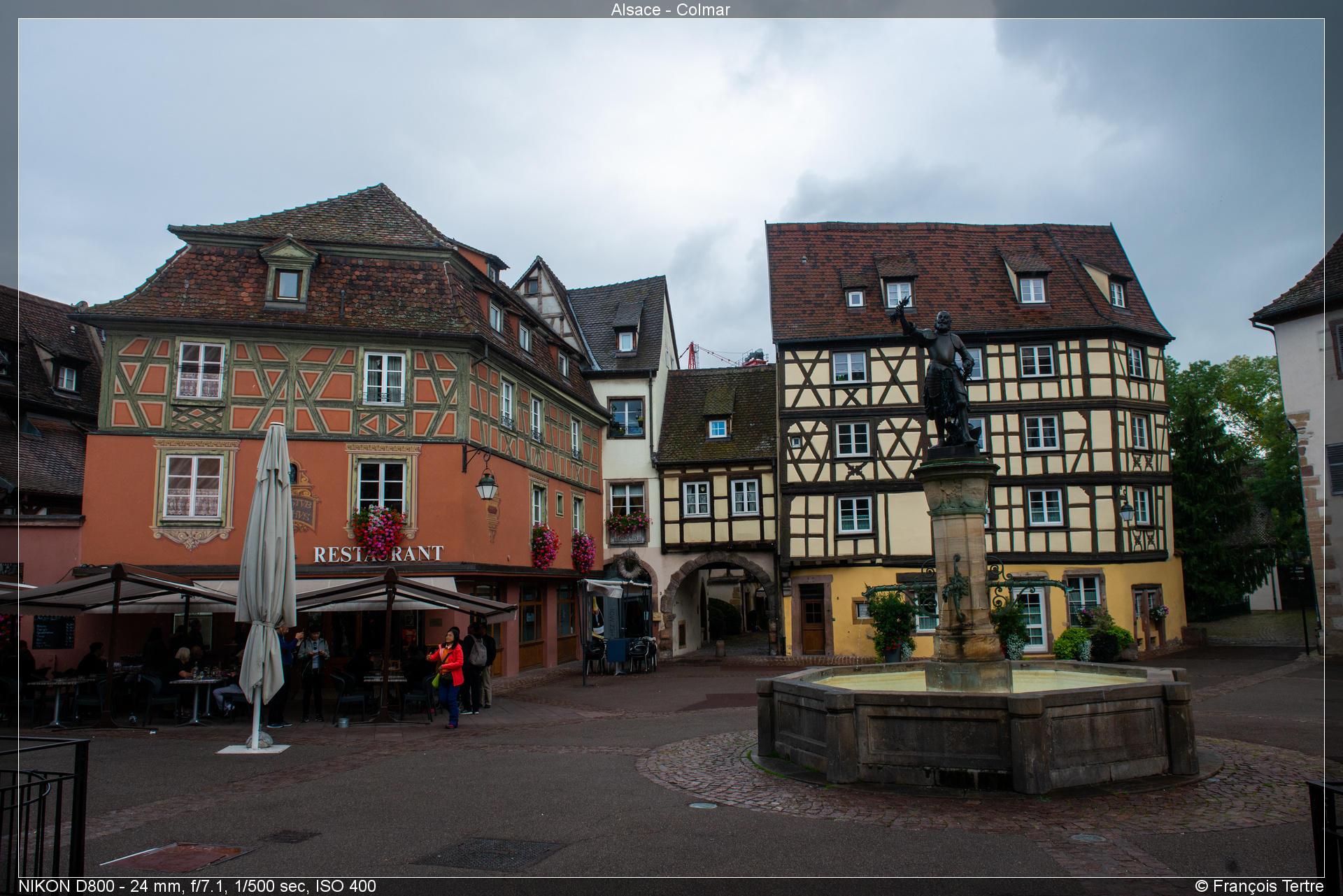Click the '© François Tertre' copyright text
Image resolution: width=1343 pixels, height=896 pixels.
1259,886
